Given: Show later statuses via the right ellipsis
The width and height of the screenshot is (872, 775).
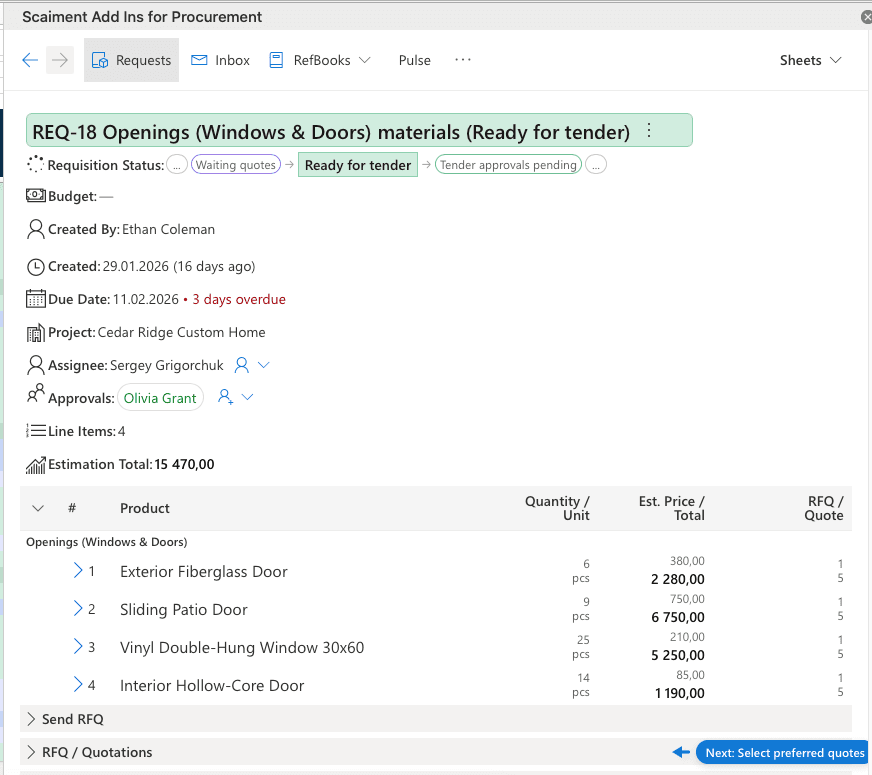Looking at the screenshot, I should [596, 165].
